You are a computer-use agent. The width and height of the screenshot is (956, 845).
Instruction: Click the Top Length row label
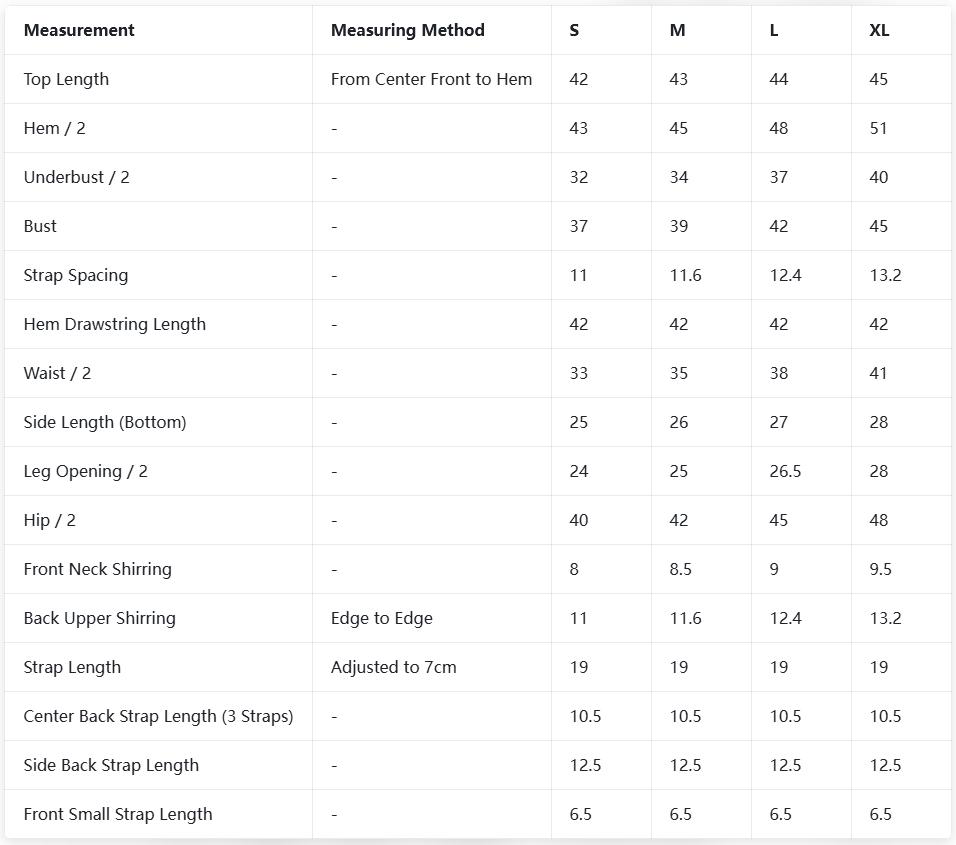[66, 79]
